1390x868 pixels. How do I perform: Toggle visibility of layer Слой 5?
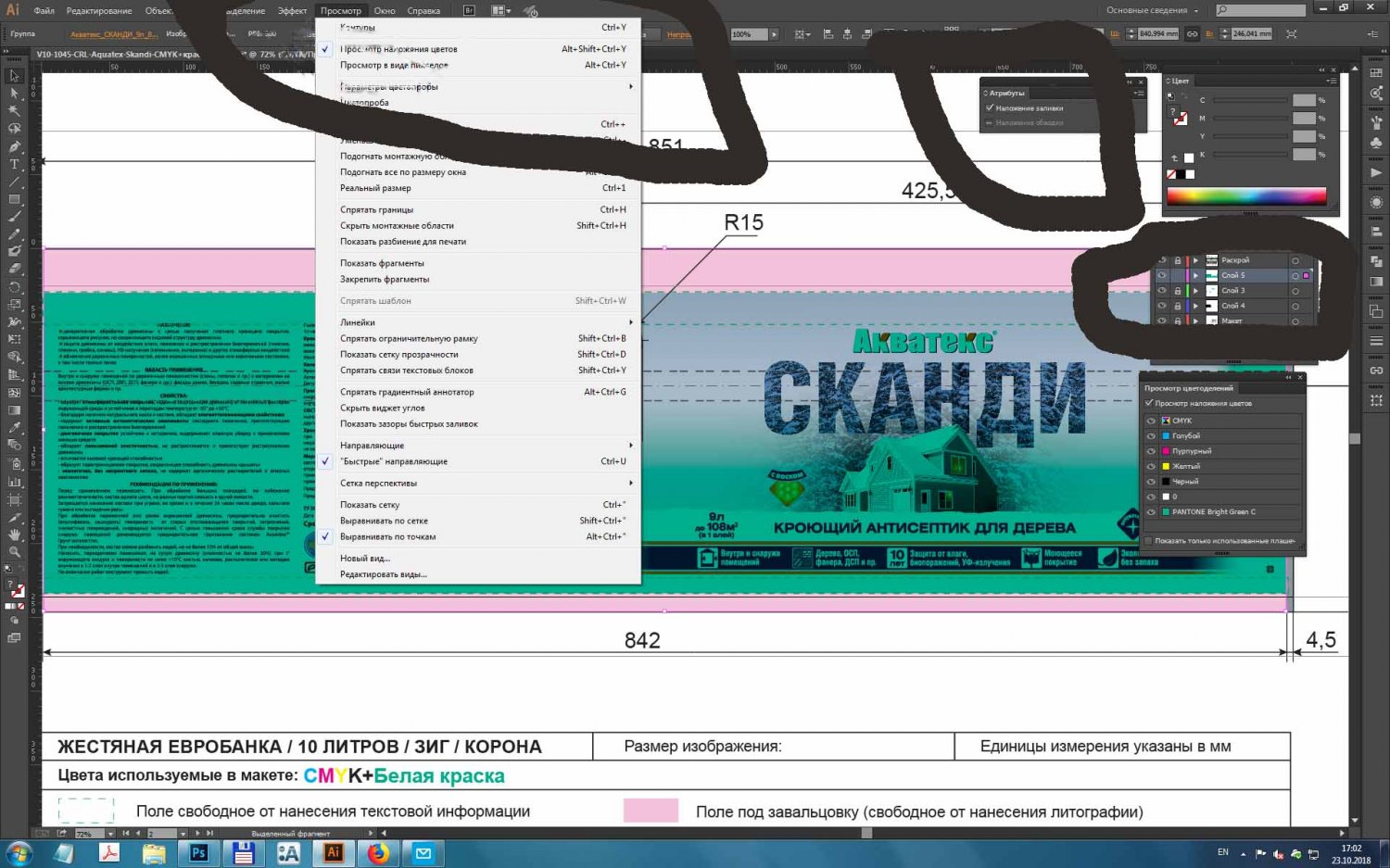(1162, 275)
